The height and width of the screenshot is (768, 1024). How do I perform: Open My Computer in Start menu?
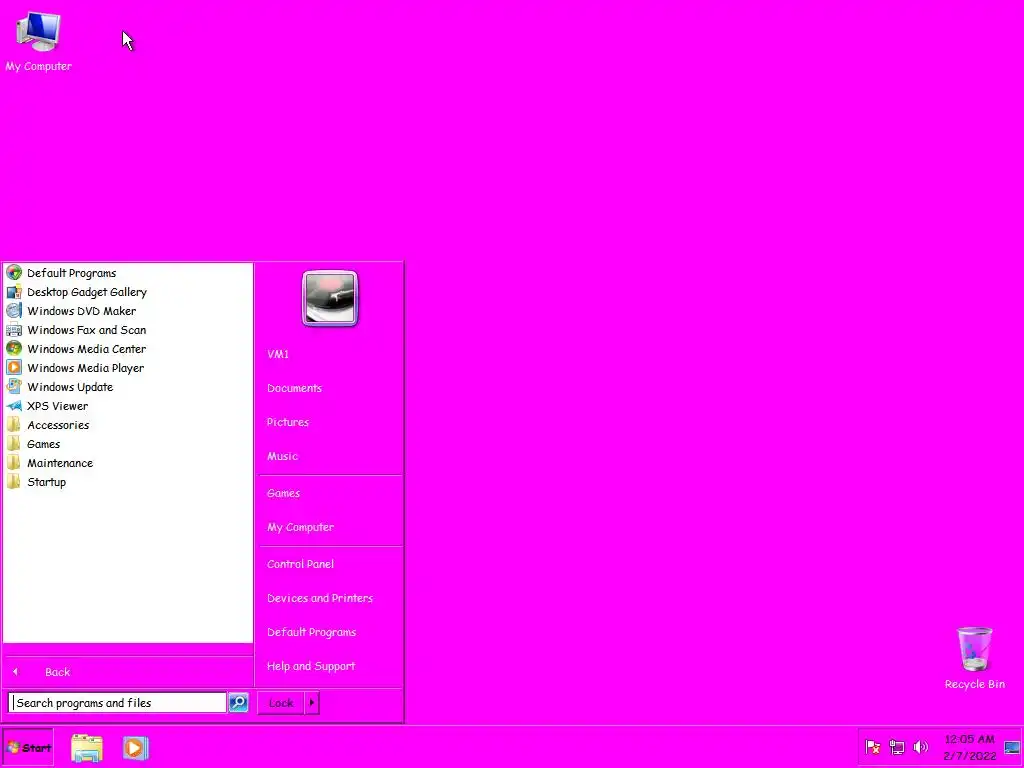(x=300, y=527)
